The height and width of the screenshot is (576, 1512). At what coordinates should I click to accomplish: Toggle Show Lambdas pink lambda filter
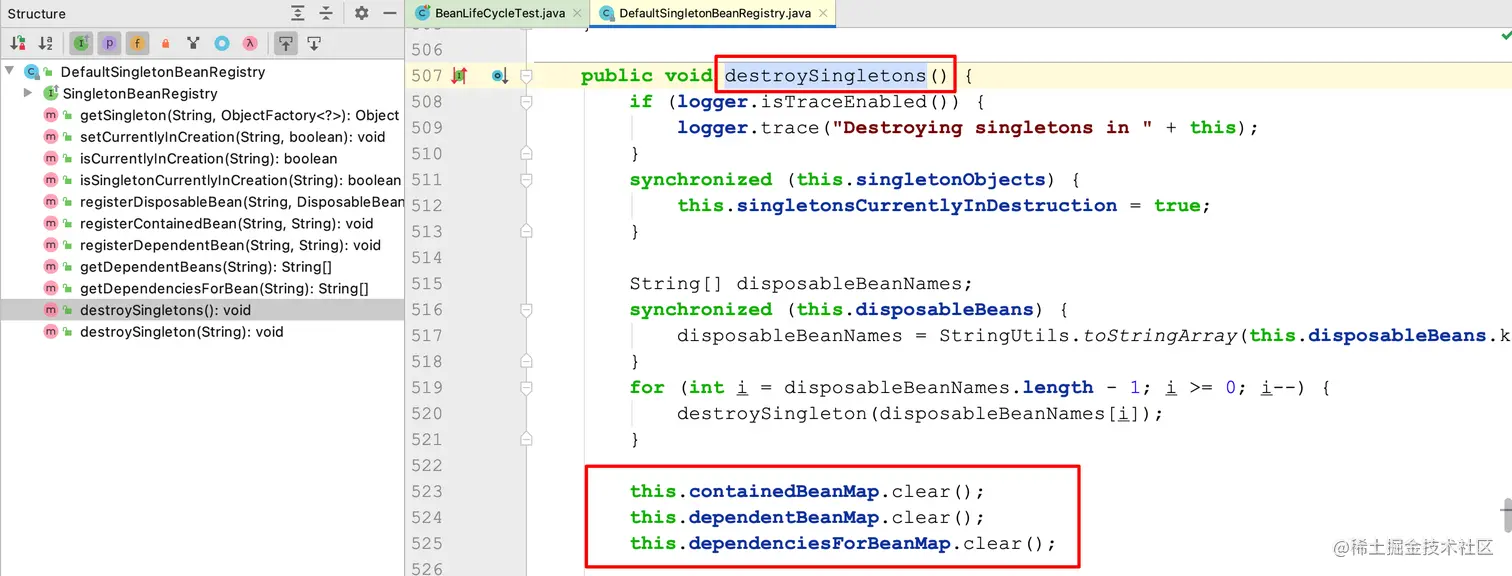click(250, 43)
